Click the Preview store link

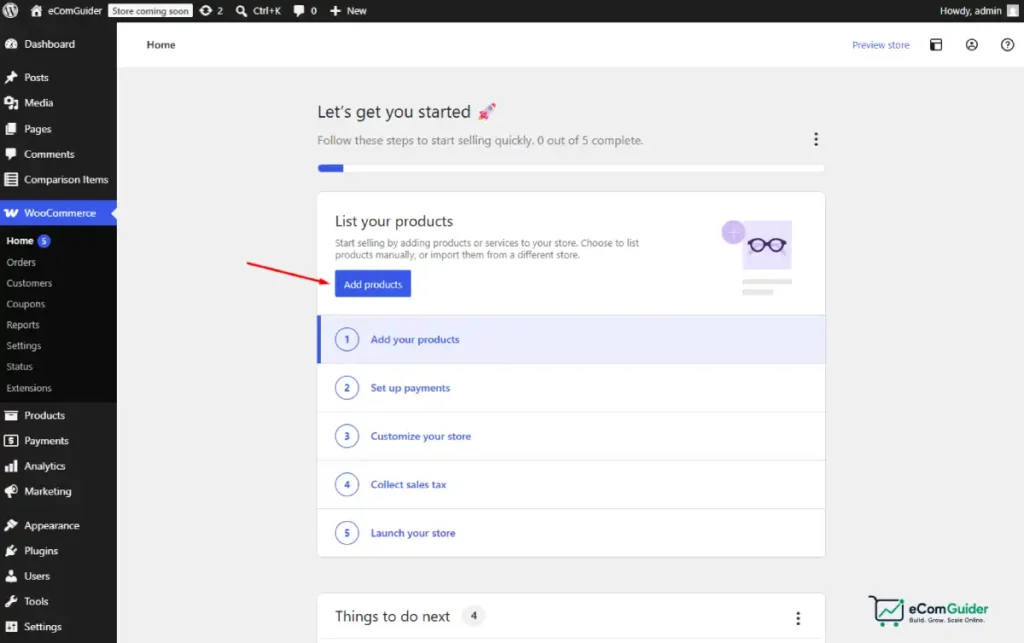point(880,45)
